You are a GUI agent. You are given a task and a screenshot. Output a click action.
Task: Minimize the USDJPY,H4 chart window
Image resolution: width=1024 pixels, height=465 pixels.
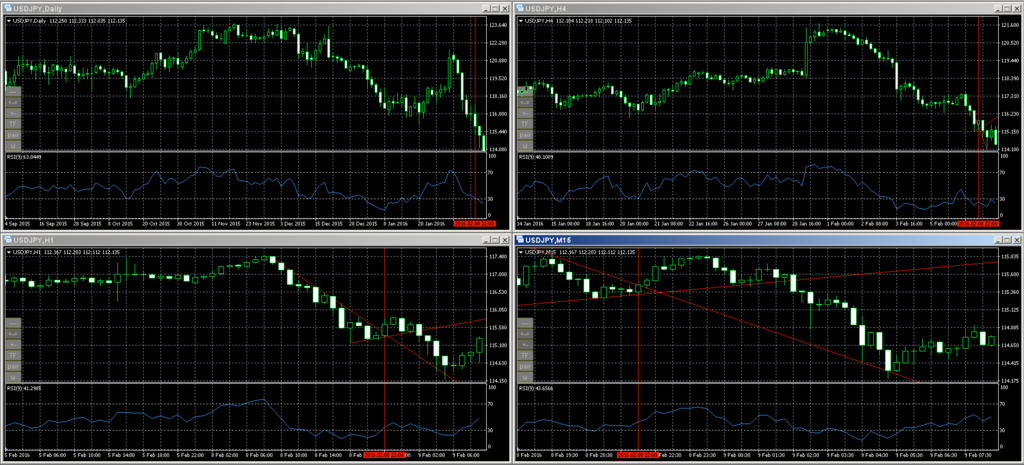[x=997, y=8]
